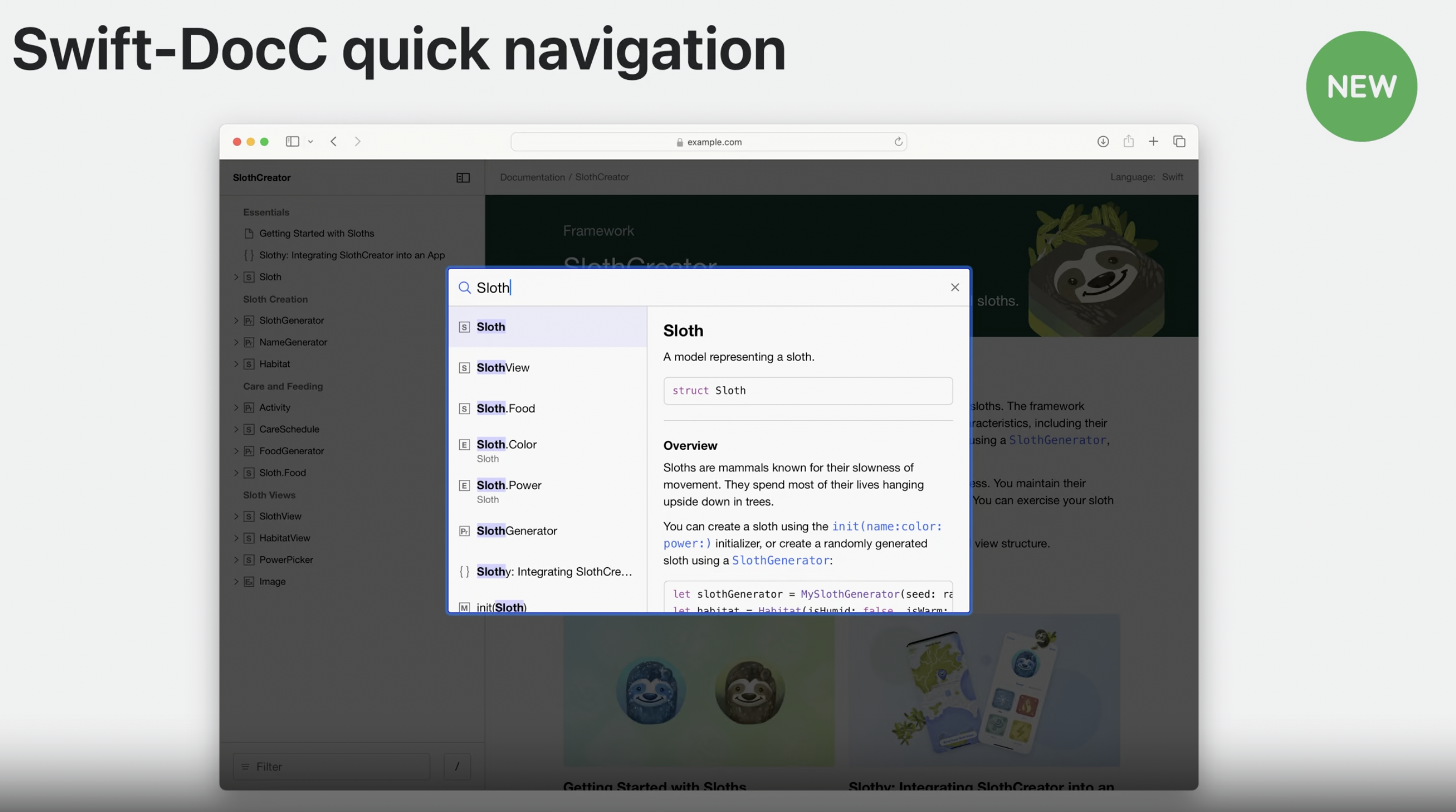Click the Documentation breadcrumb link

coord(532,177)
